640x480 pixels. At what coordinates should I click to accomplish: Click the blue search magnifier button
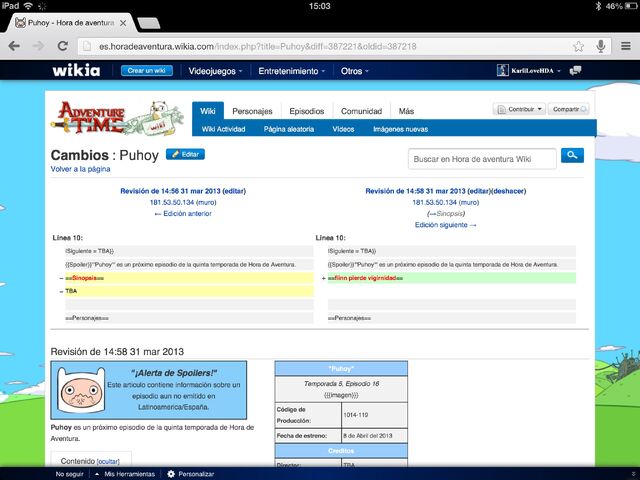click(572, 156)
